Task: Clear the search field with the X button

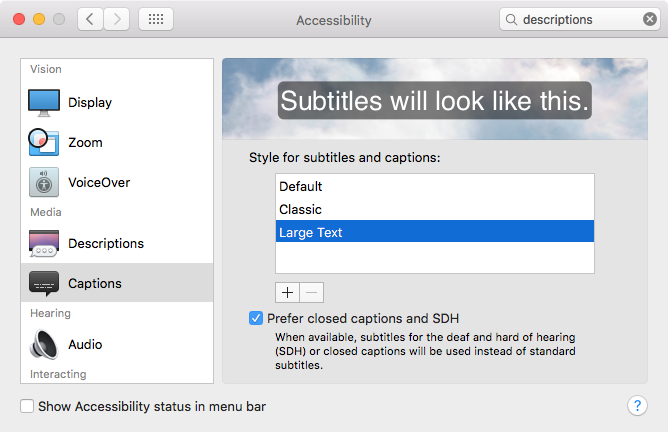Action: pyautogui.click(x=650, y=19)
